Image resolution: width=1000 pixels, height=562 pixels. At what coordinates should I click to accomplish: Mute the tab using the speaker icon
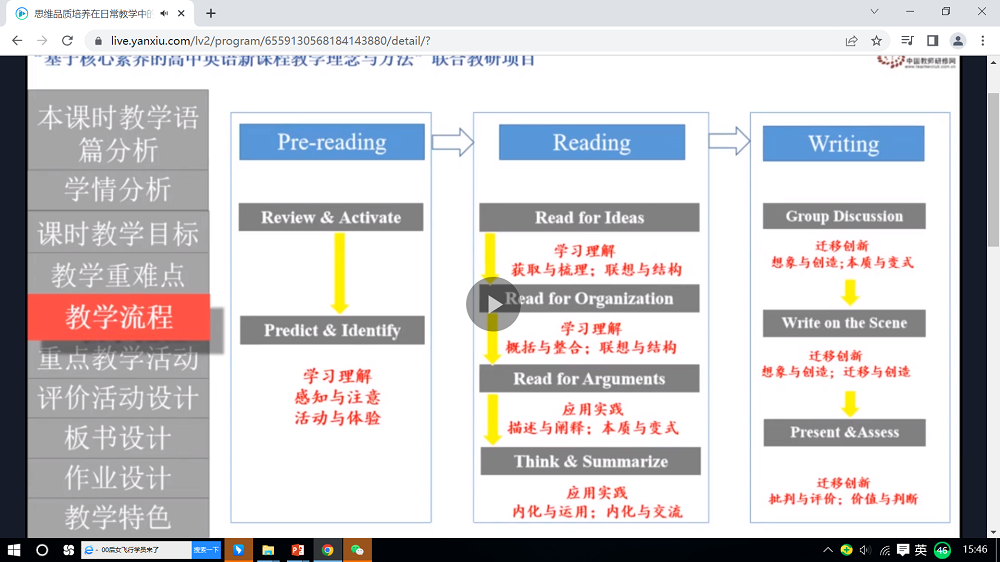164,13
